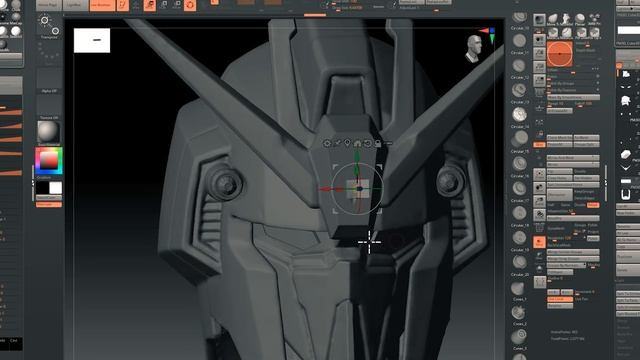
Task: Select the Planar brush in the top palette
Action: click(580, 19)
